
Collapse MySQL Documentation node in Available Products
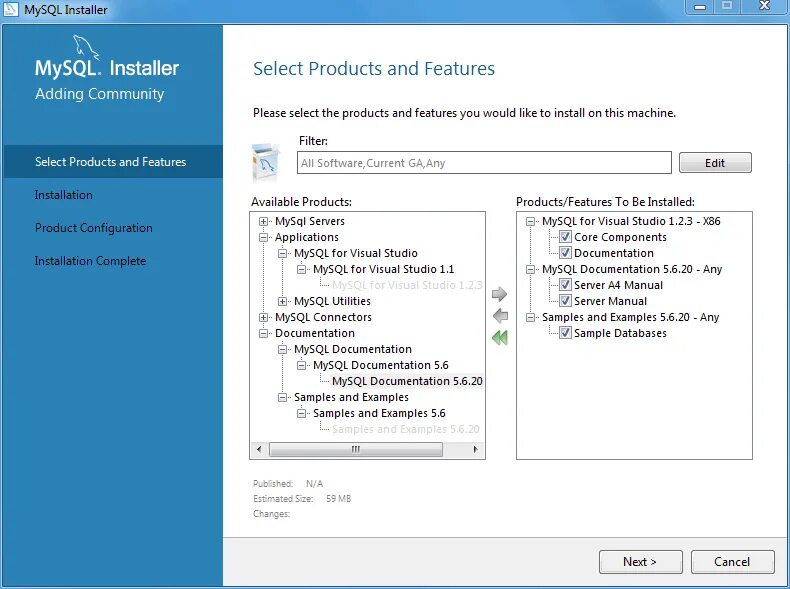point(283,349)
